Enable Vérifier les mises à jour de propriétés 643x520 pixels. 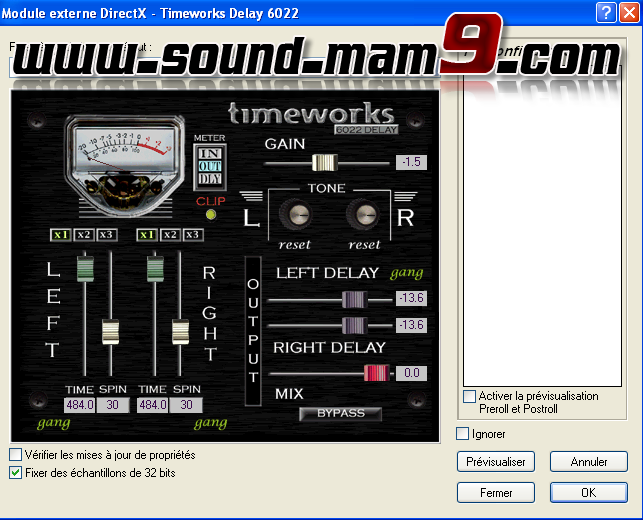tap(16, 454)
